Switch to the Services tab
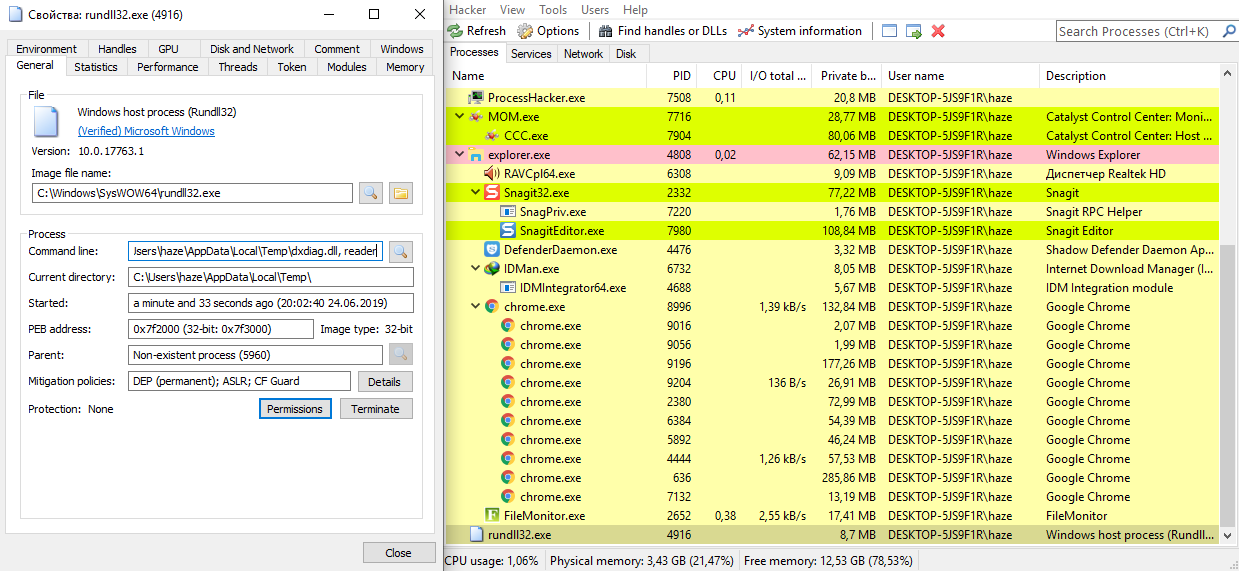The image size is (1239, 571). pyautogui.click(x=531, y=54)
